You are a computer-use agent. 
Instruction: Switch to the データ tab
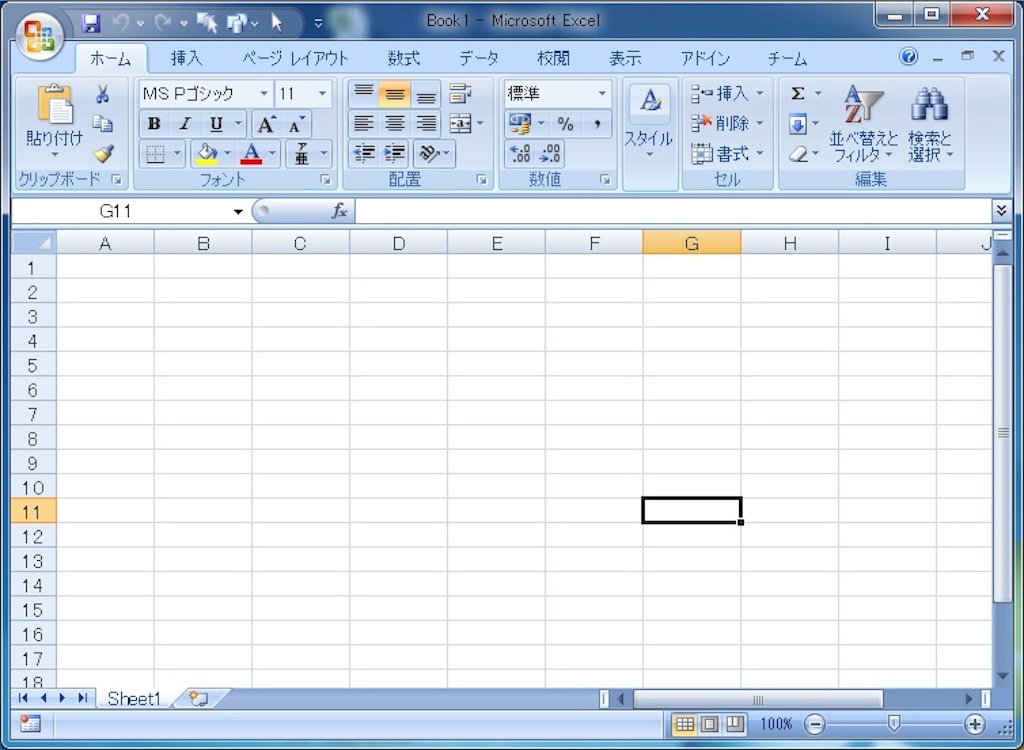coord(479,59)
